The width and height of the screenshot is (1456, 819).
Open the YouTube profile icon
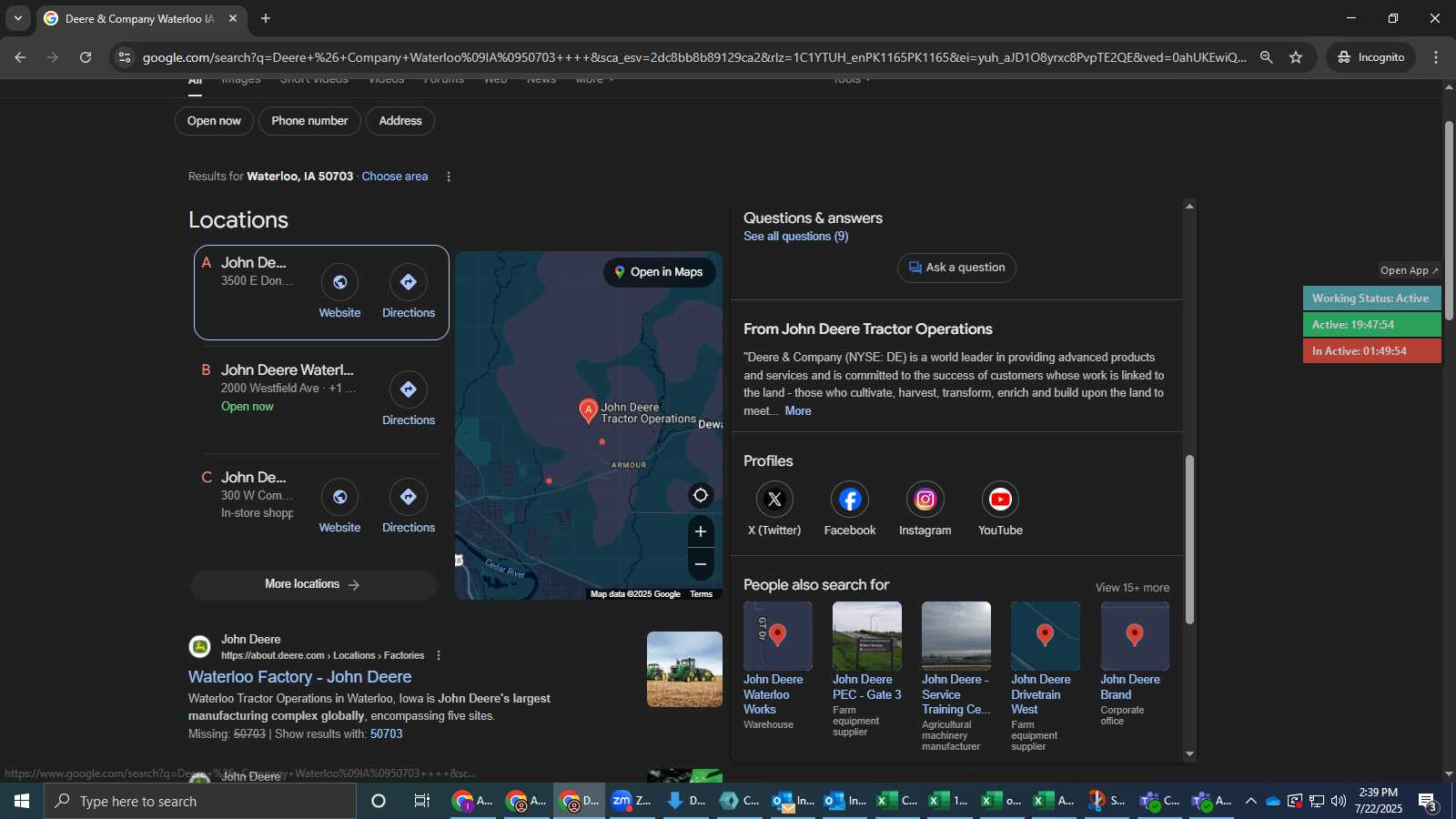1000,499
